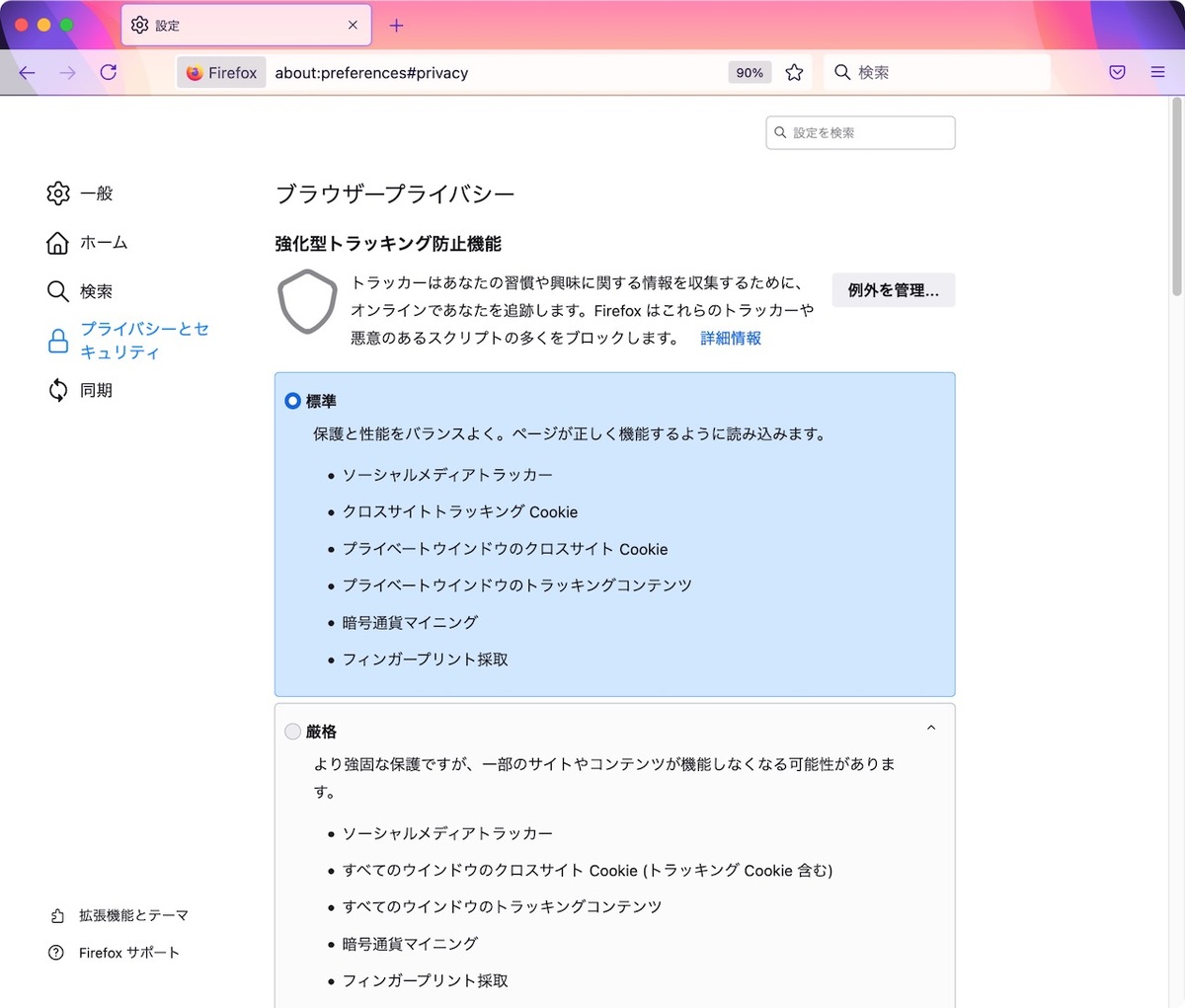Click the すべてのウインドウのクロスサイト Cookie item
The height and width of the screenshot is (1008, 1185).
pyautogui.click(x=588, y=870)
